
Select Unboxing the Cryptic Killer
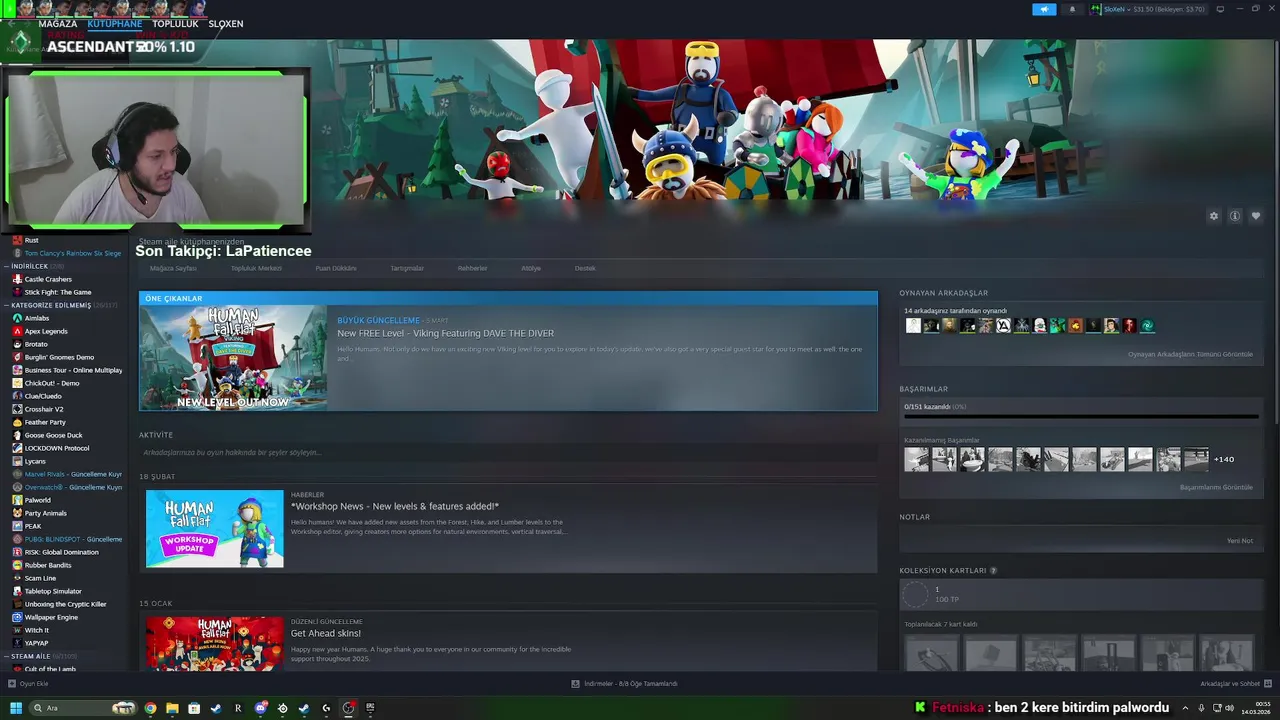coord(65,604)
